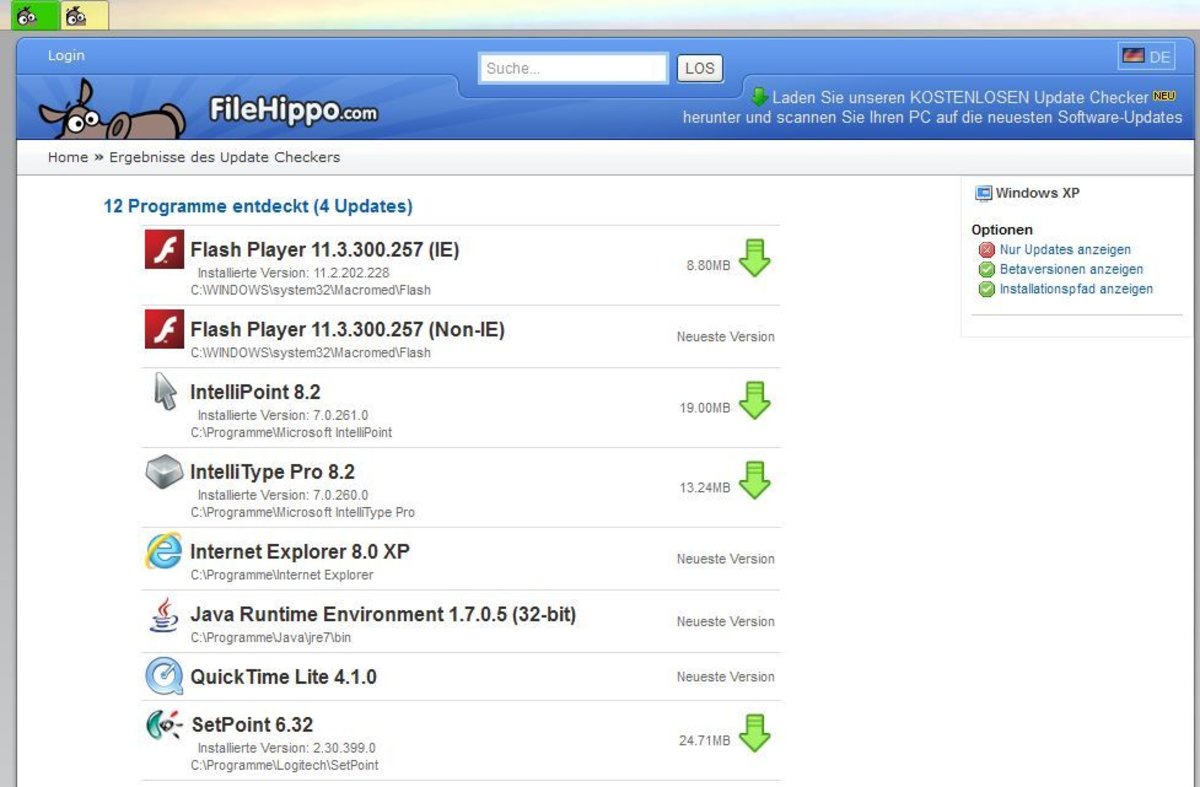Click the Nur Updates anzeigen link text
The image size is (1200, 787).
pyautogui.click(x=1065, y=250)
